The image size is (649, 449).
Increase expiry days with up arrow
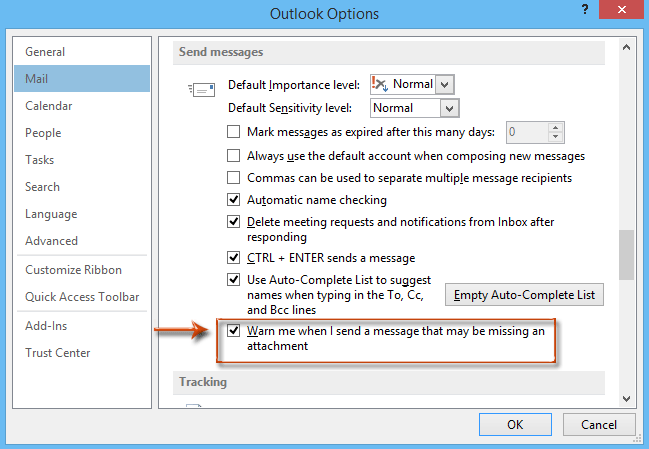(557, 127)
